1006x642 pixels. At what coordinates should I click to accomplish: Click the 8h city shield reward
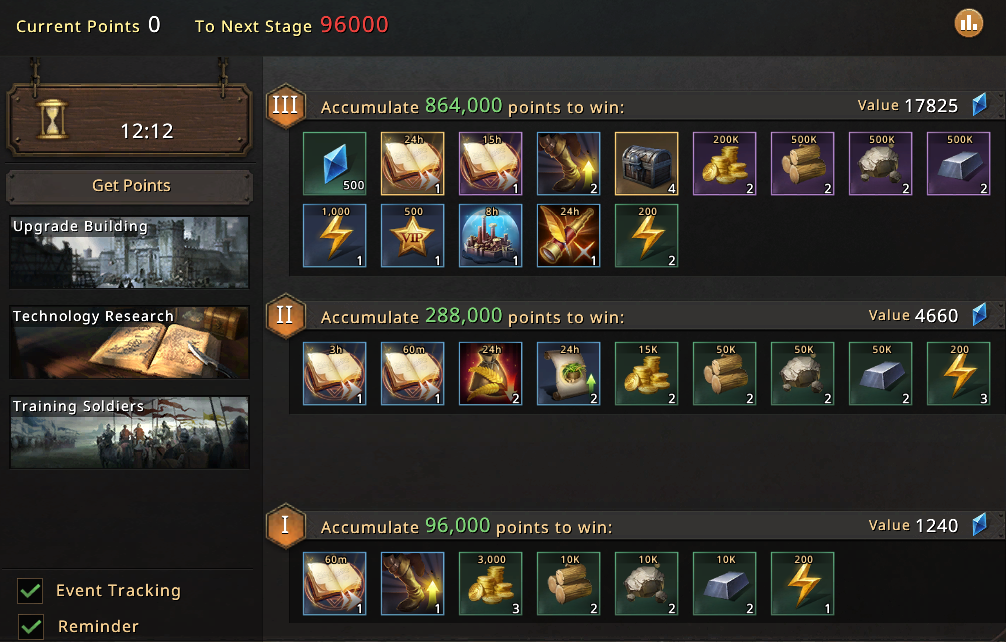[490, 235]
